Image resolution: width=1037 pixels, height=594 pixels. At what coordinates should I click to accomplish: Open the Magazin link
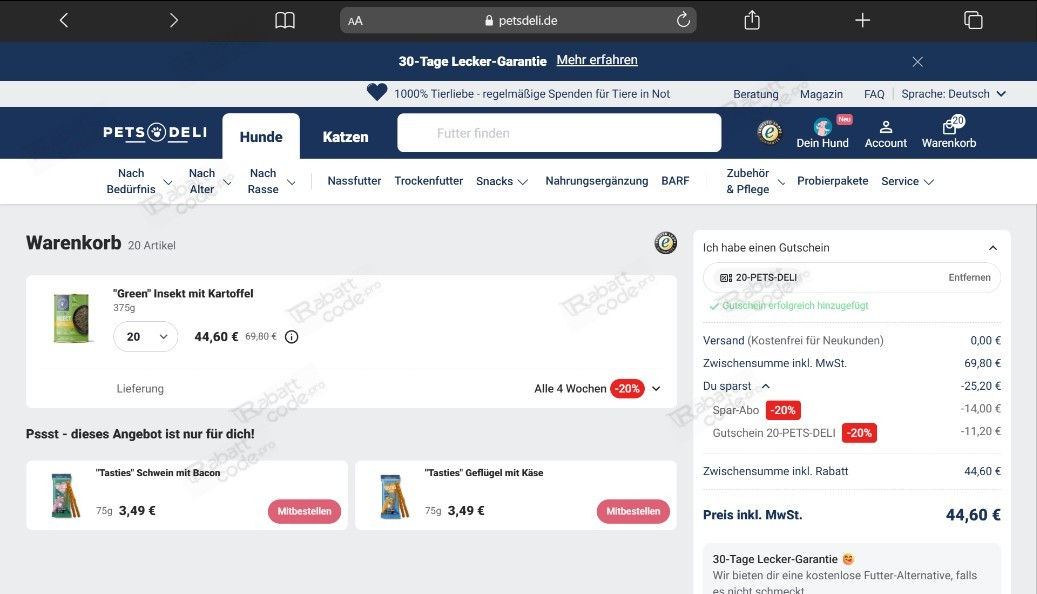click(x=821, y=94)
